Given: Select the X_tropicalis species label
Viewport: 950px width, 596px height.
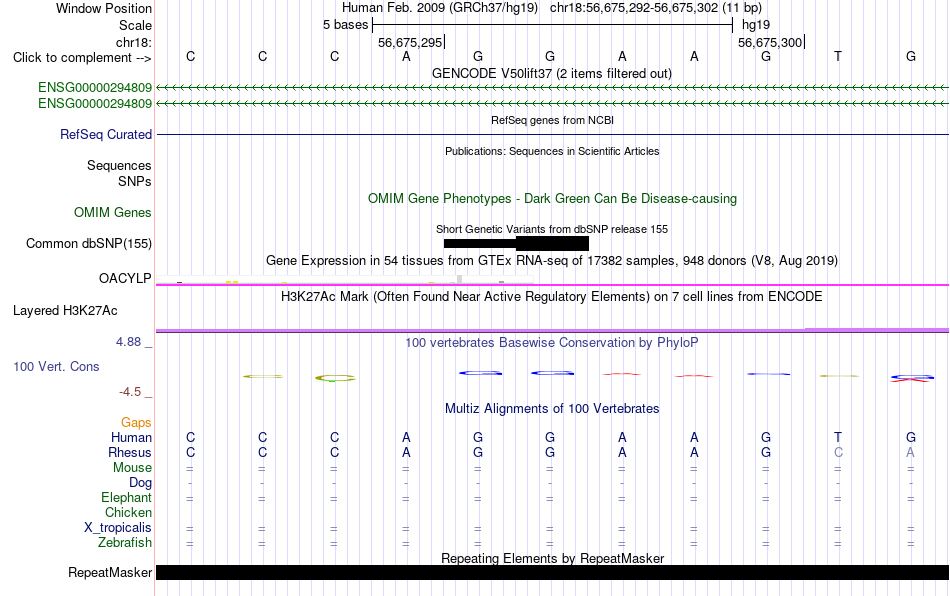Looking at the screenshot, I should 118,528.
